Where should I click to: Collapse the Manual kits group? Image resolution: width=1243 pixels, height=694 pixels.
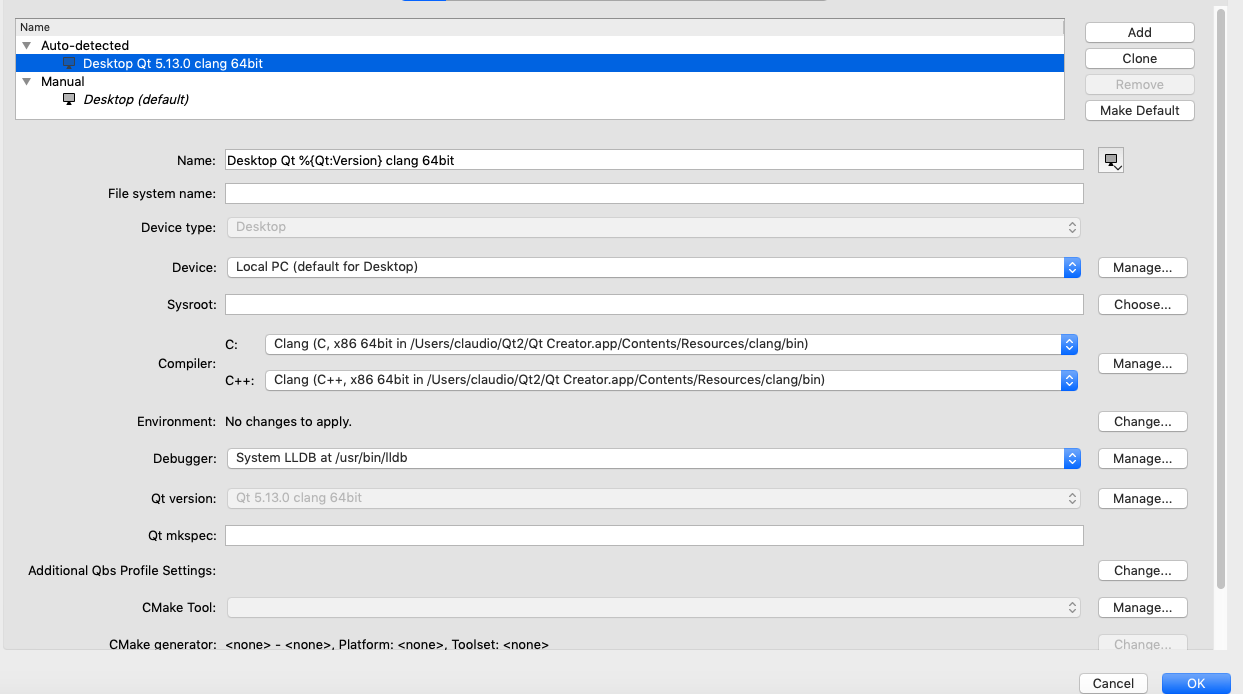(x=27, y=82)
